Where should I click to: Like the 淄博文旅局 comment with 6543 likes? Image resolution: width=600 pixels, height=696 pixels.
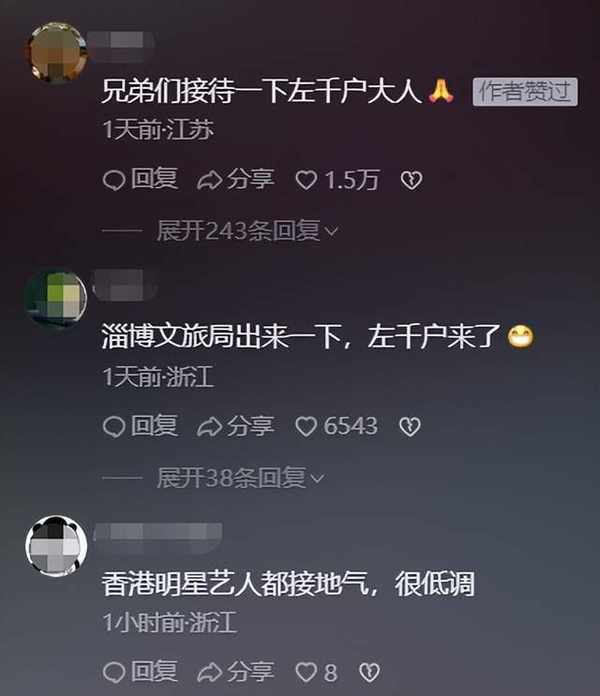(336, 427)
